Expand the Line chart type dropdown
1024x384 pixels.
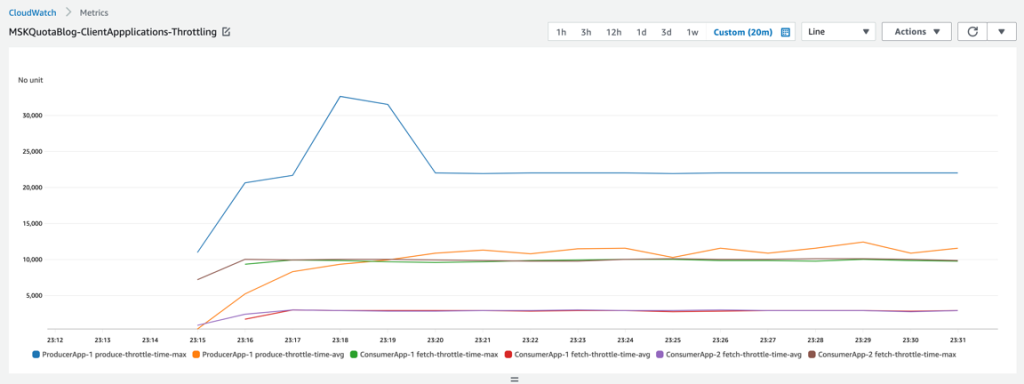click(x=838, y=31)
